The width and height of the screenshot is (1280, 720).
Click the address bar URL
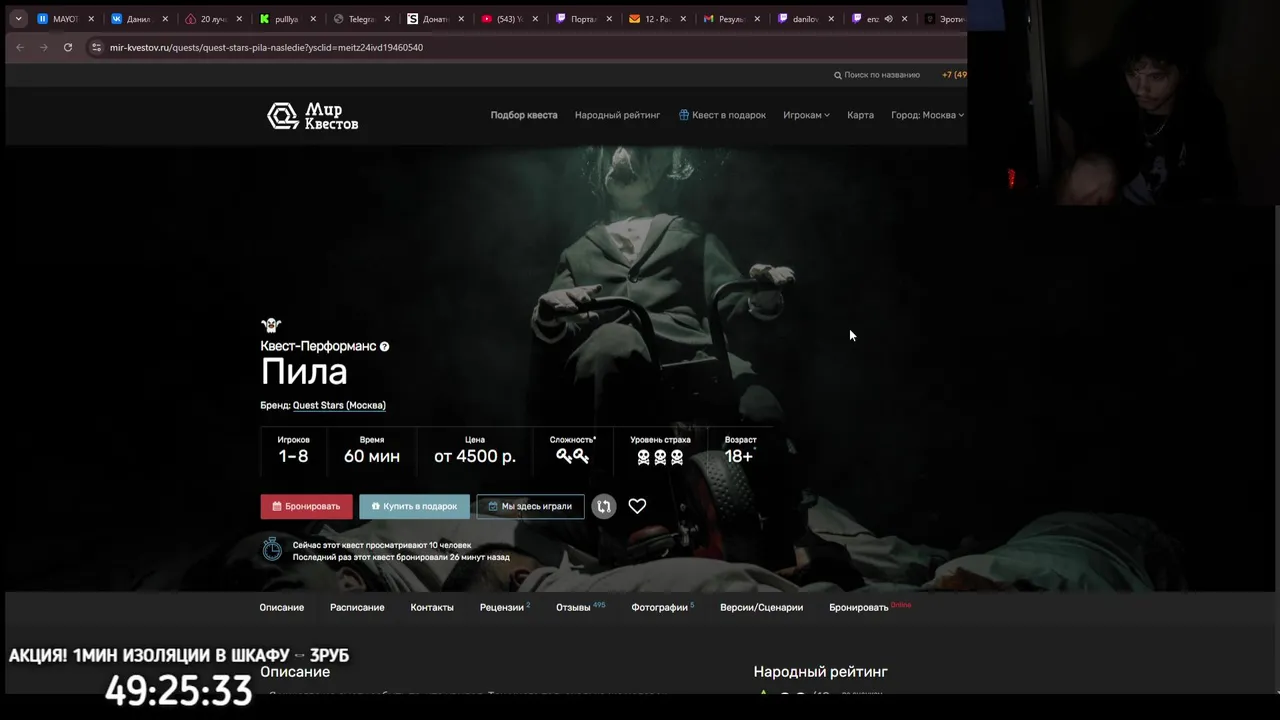pos(266,47)
